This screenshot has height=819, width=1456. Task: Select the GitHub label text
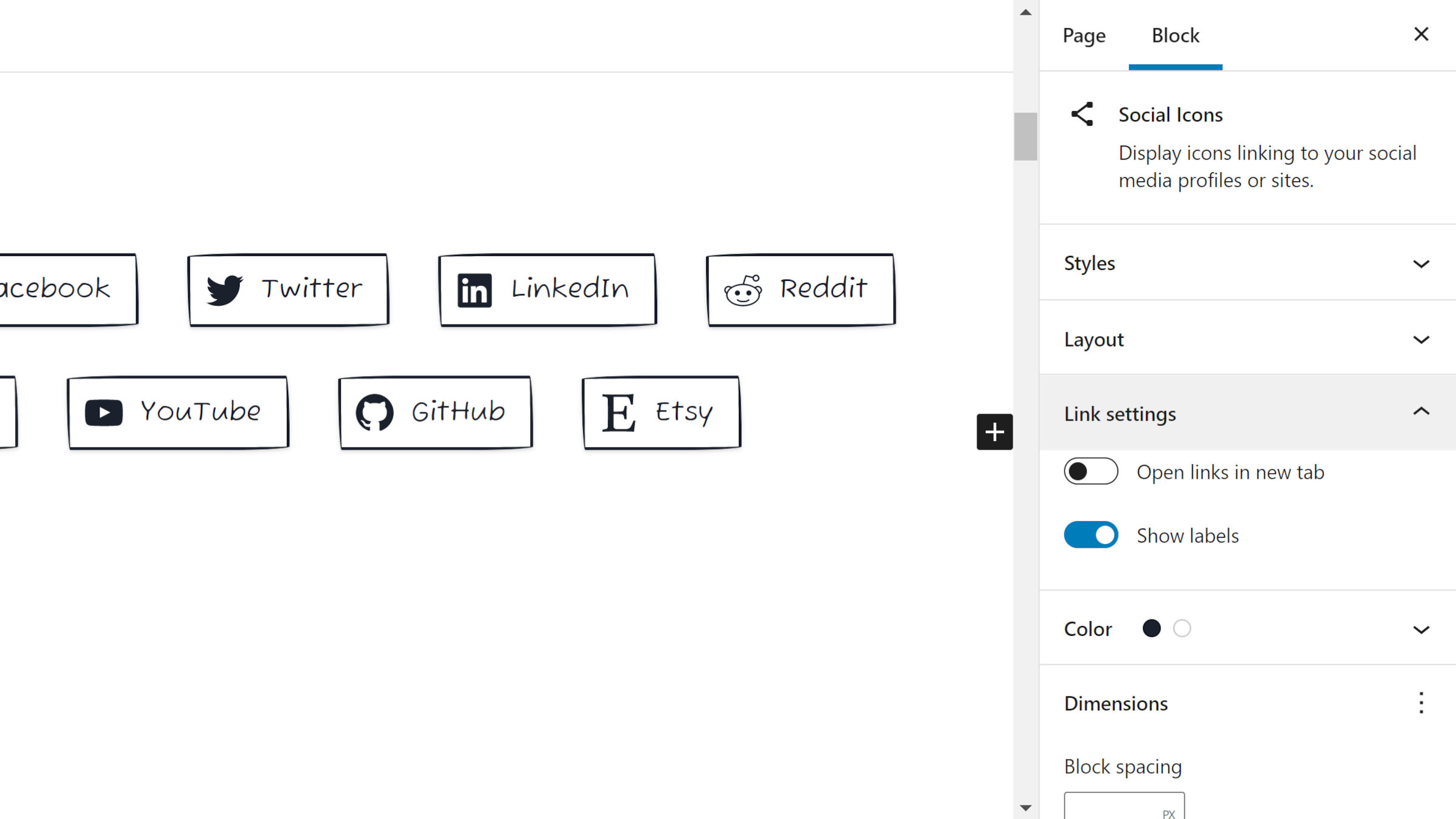458,411
